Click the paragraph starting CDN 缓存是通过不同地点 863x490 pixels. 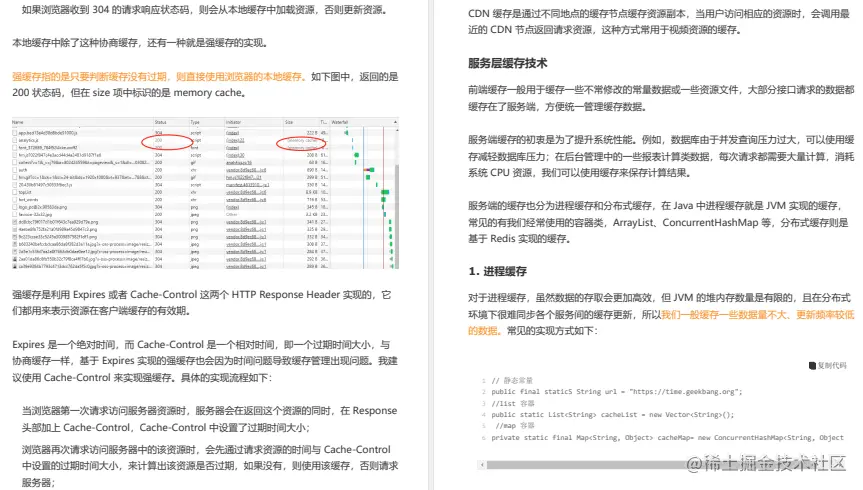coord(659,21)
